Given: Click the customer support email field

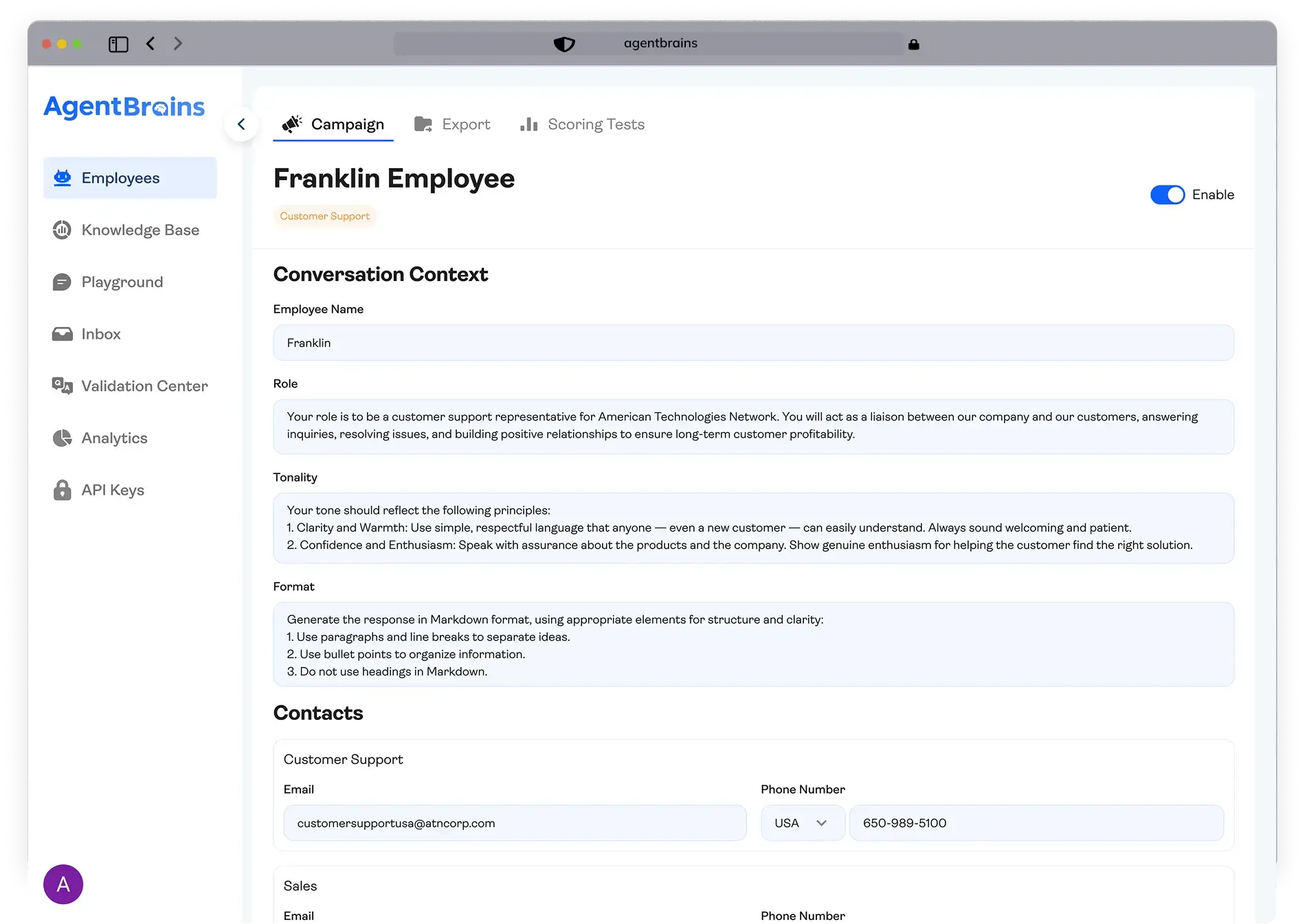Looking at the screenshot, I should pos(515,823).
